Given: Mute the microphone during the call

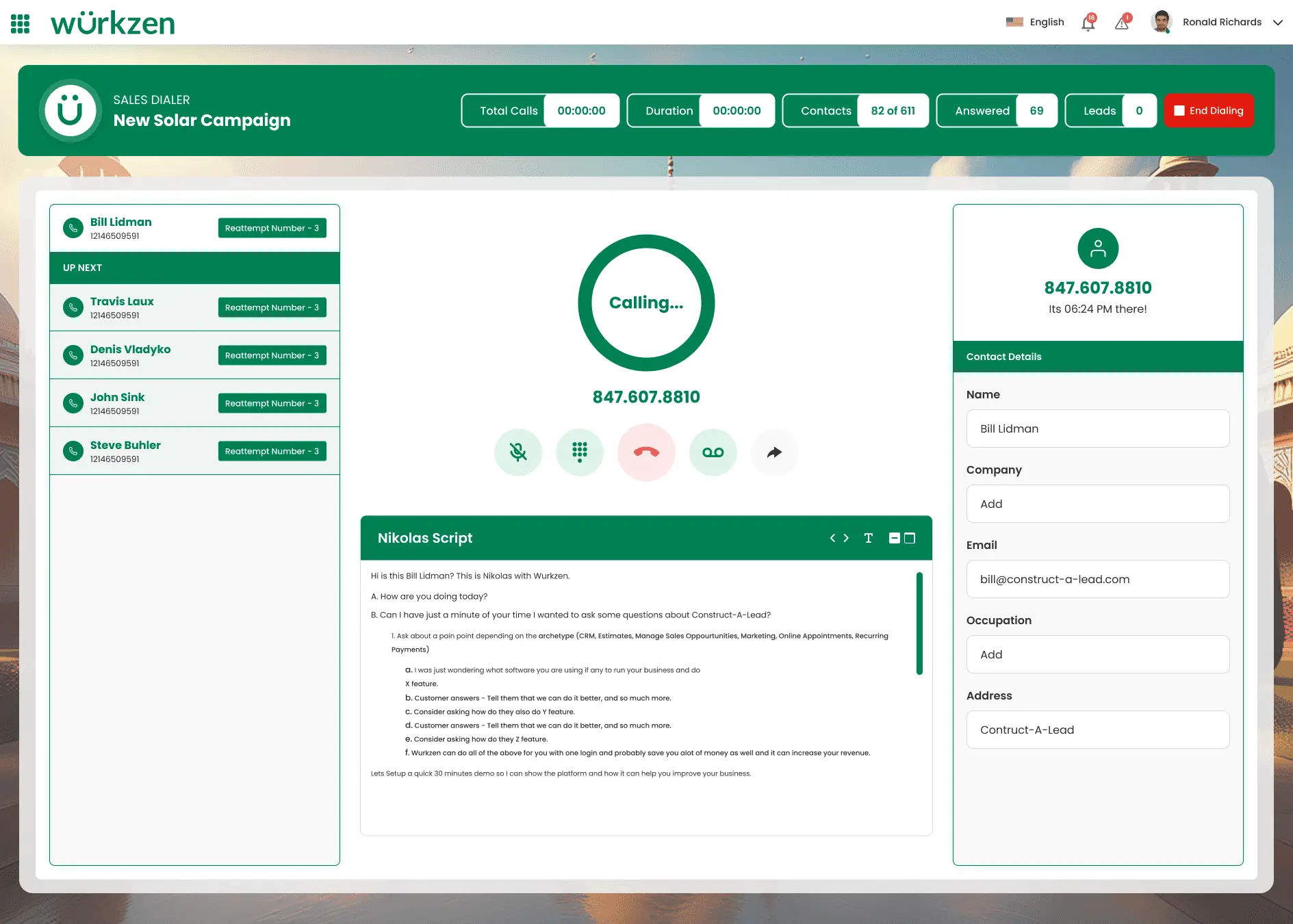Looking at the screenshot, I should (518, 452).
